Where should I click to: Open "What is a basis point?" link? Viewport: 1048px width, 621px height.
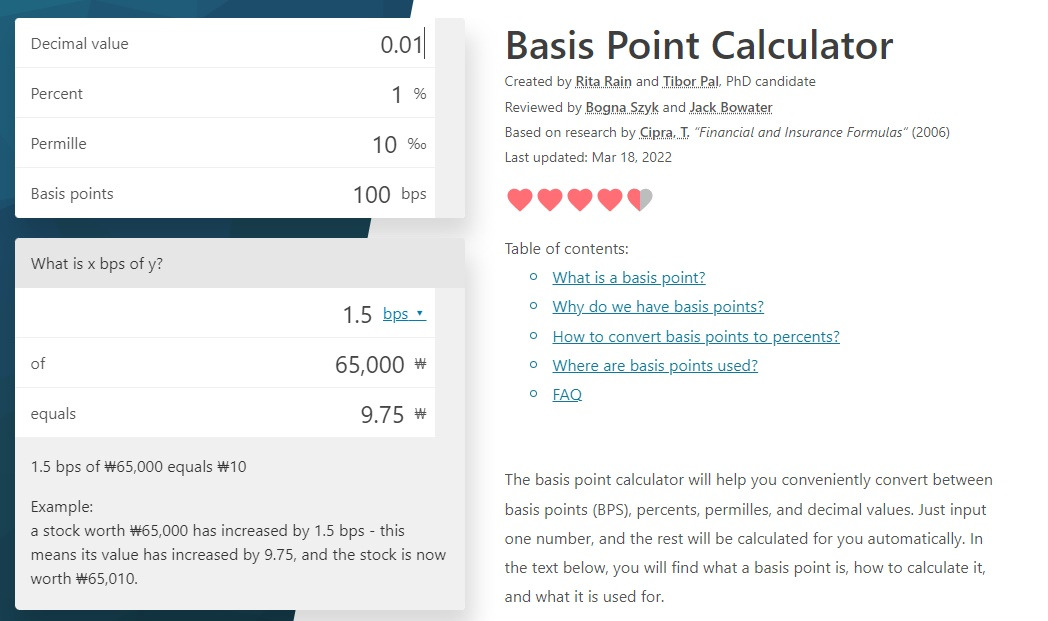click(628, 277)
